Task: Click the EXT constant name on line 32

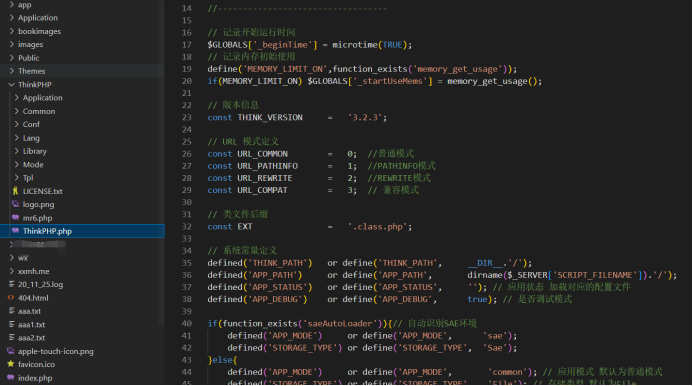Action: click(245, 226)
